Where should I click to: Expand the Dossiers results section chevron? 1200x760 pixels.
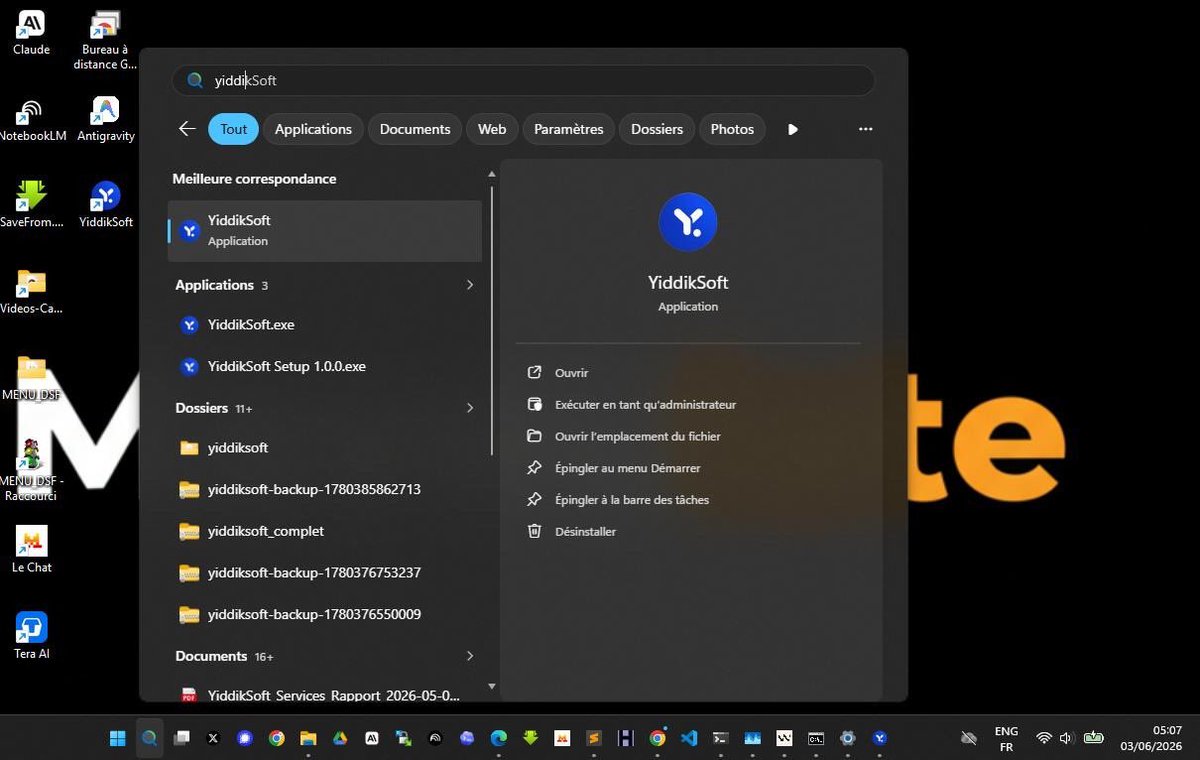point(470,408)
